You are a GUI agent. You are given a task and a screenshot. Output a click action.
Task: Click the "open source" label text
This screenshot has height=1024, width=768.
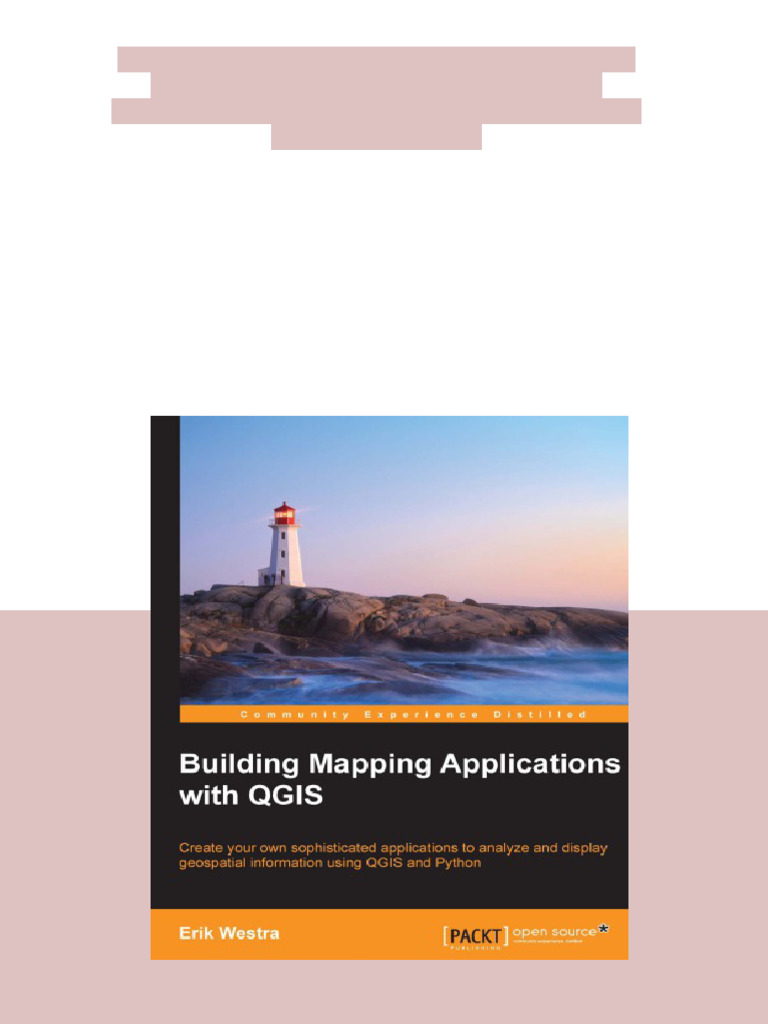tap(554, 931)
